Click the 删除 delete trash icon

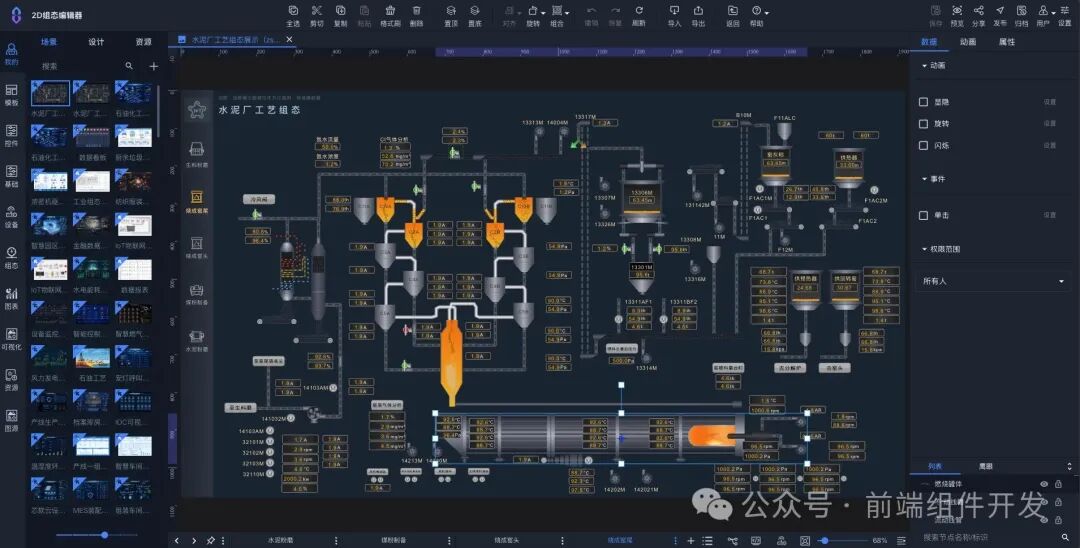click(417, 10)
